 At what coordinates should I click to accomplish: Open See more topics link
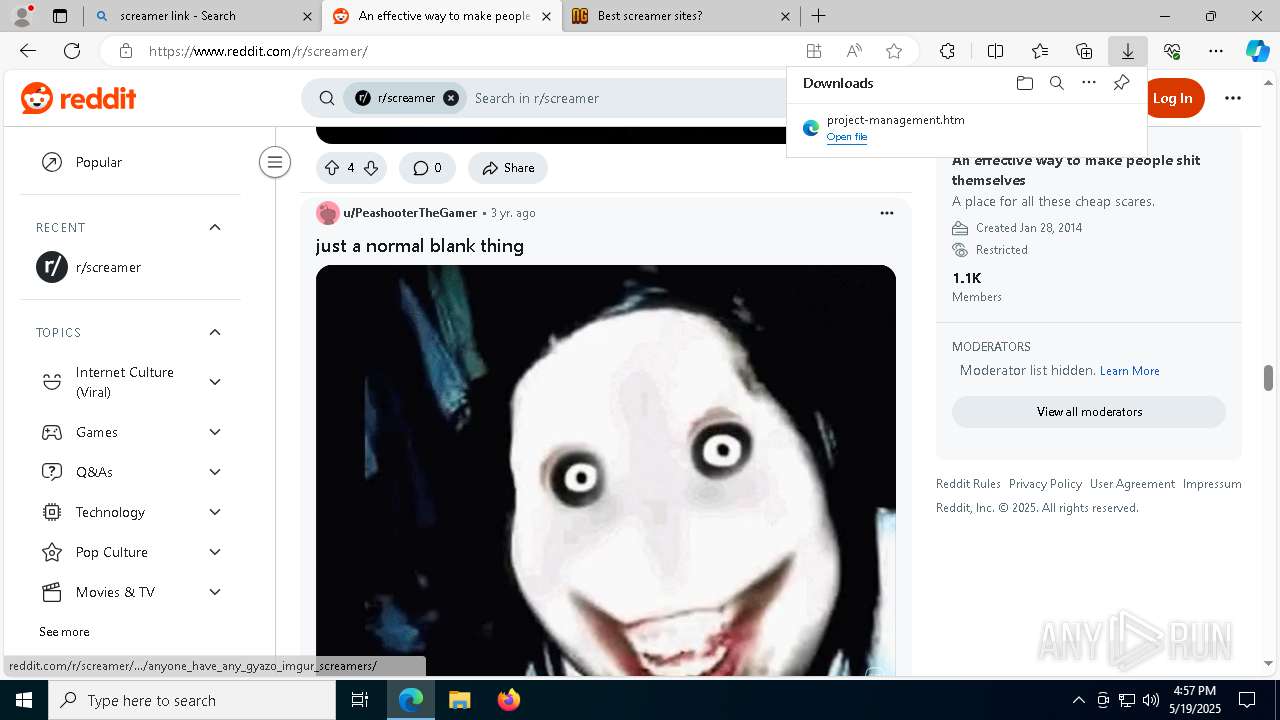click(x=64, y=632)
